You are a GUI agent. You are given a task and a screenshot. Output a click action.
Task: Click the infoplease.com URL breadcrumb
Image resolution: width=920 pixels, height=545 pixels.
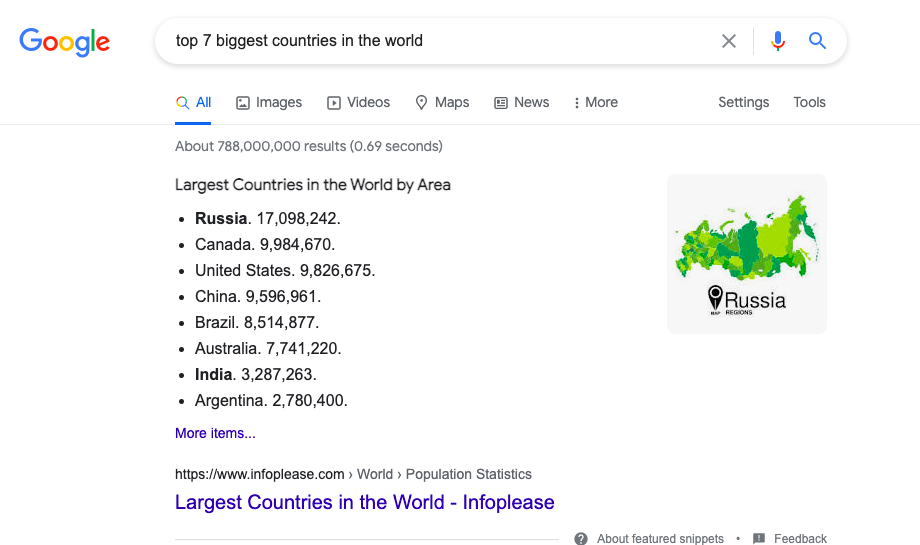pos(353,474)
